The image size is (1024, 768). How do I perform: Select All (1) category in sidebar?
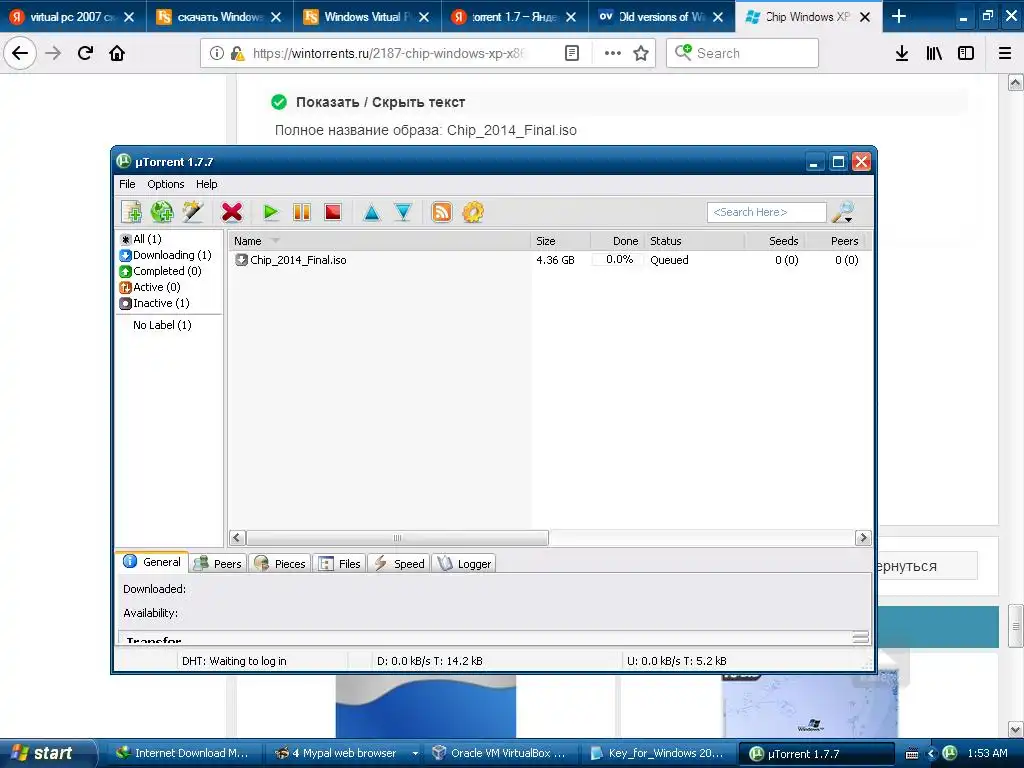point(141,239)
